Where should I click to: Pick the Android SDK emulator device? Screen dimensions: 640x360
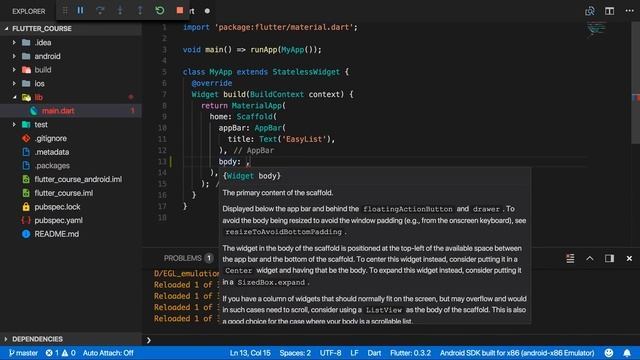(517, 353)
